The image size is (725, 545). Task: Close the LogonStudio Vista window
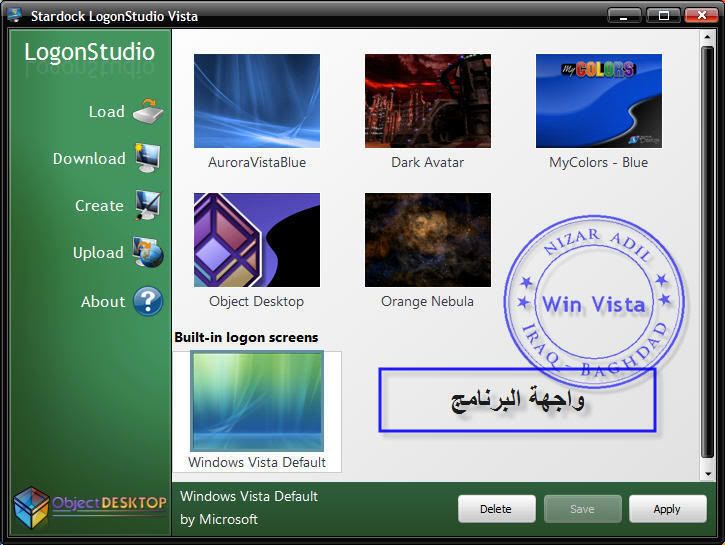tap(701, 15)
